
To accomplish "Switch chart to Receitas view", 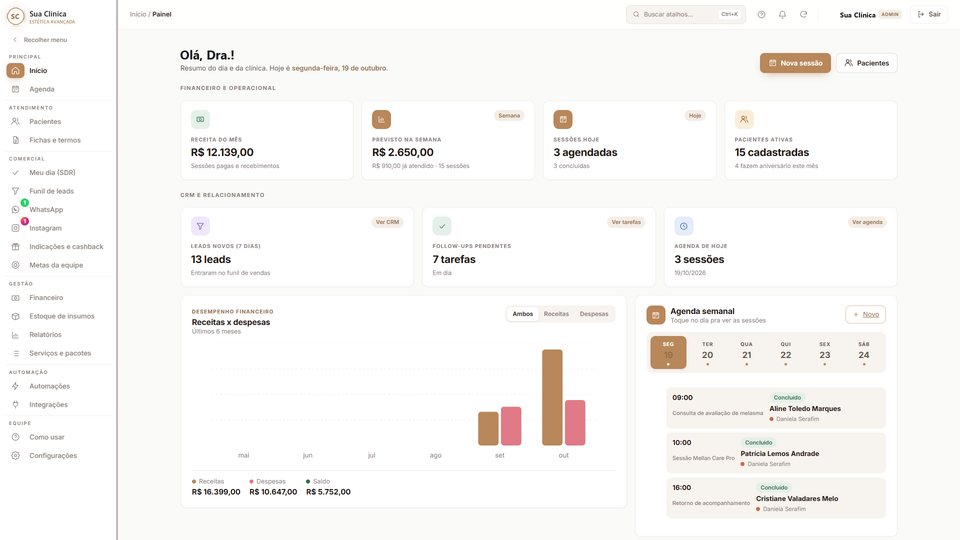I will coord(557,314).
